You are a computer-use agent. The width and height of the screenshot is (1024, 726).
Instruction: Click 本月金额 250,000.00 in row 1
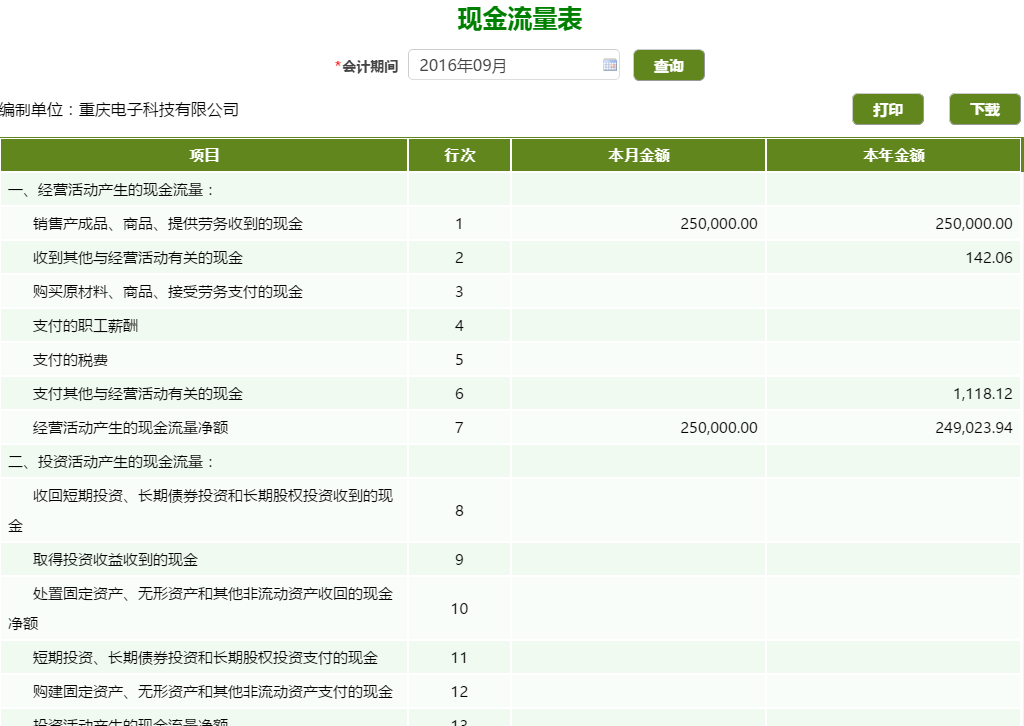pos(718,224)
